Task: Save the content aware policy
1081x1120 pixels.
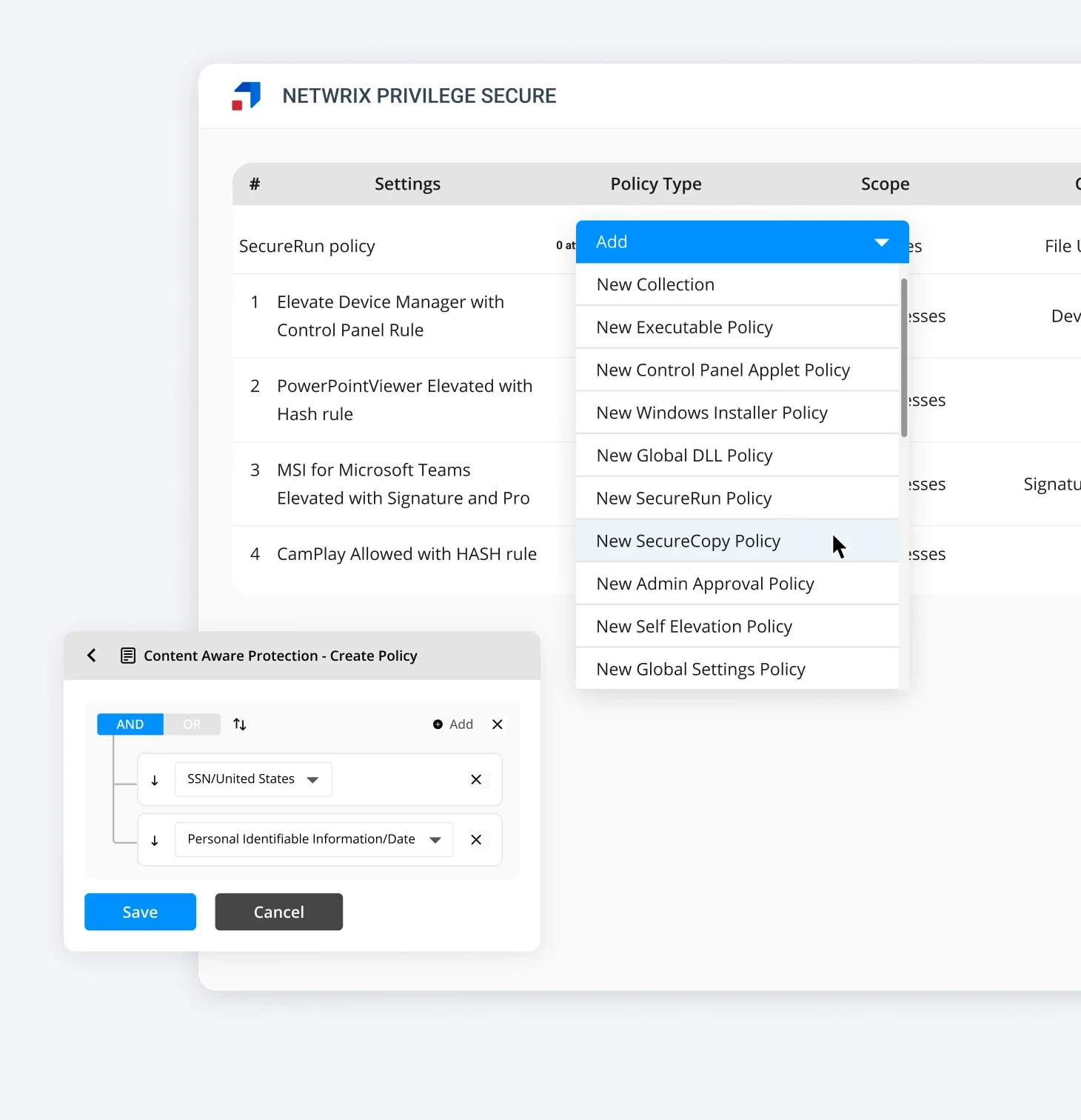Action: (x=140, y=912)
